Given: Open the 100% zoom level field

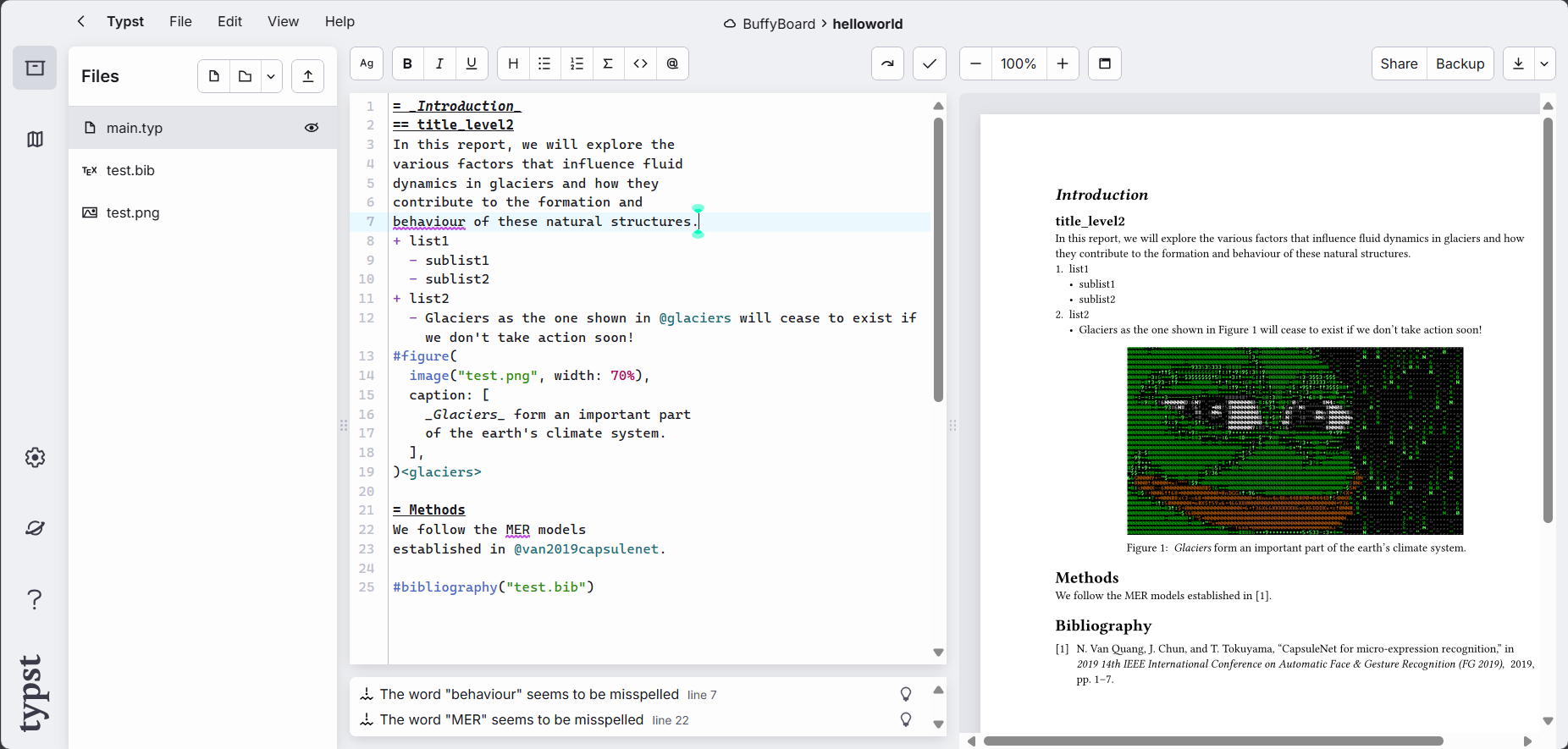Looking at the screenshot, I should click(x=1019, y=63).
